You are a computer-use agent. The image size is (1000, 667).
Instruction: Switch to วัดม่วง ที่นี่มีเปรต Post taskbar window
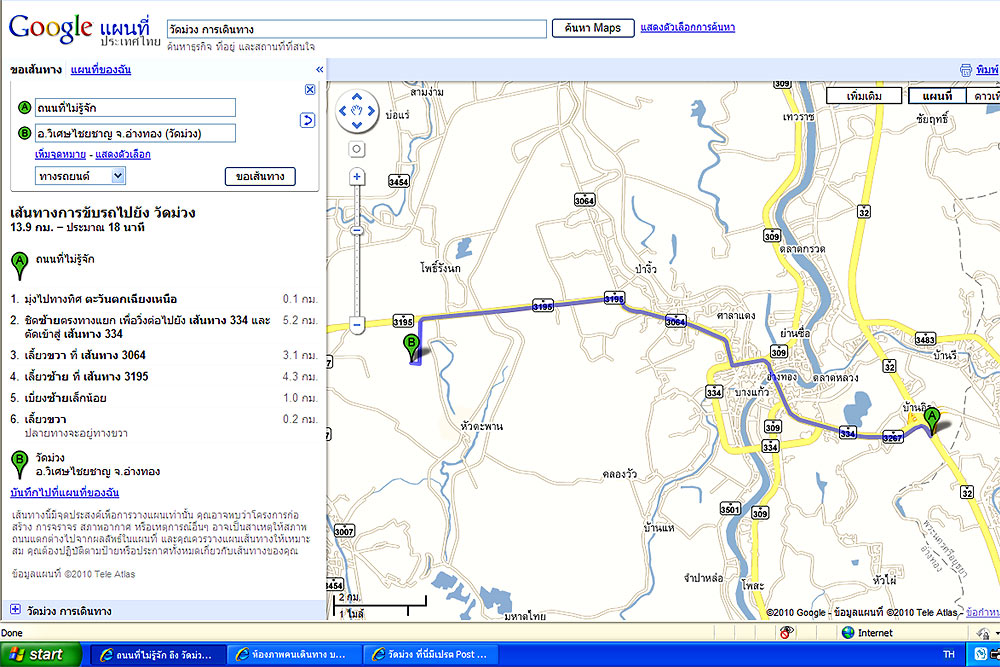point(430,654)
